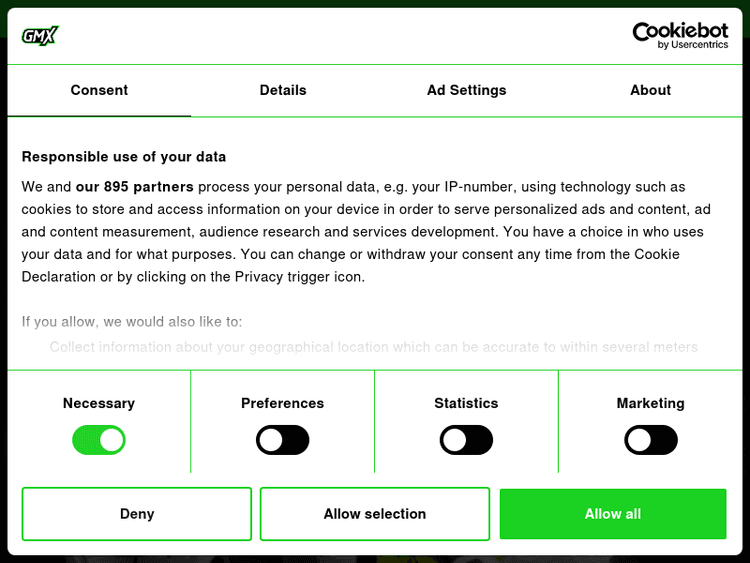Image resolution: width=750 pixels, height=563 pixels.
Task: Switch to the Consent tab
Action: tap(99, 90)
